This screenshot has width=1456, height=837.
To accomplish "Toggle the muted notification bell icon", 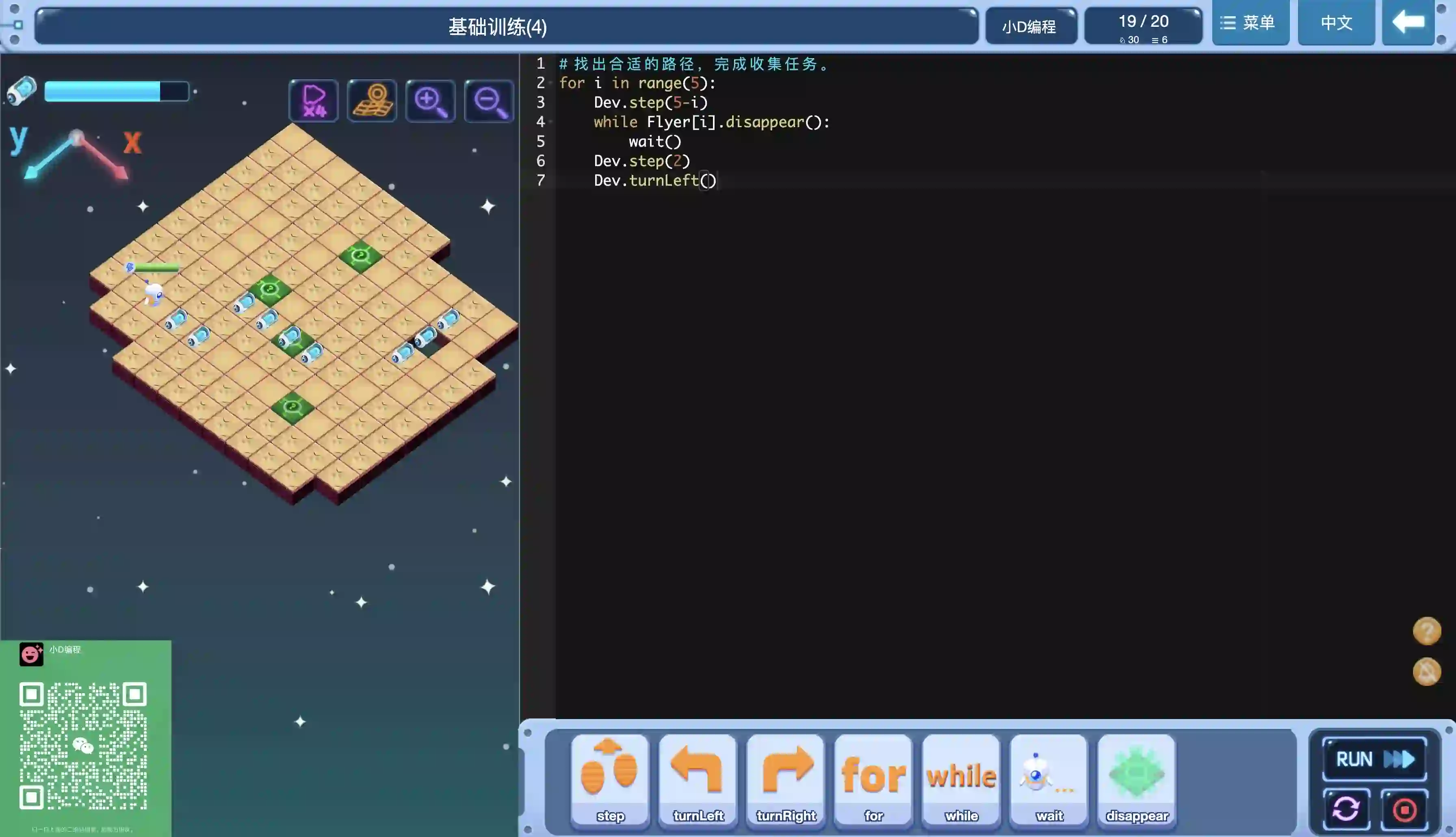I will click(1427, 672).
